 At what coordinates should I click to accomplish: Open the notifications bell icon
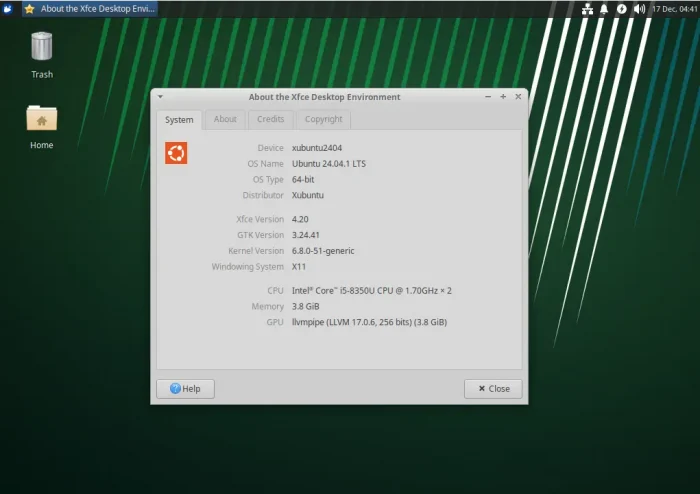[604, 9]
